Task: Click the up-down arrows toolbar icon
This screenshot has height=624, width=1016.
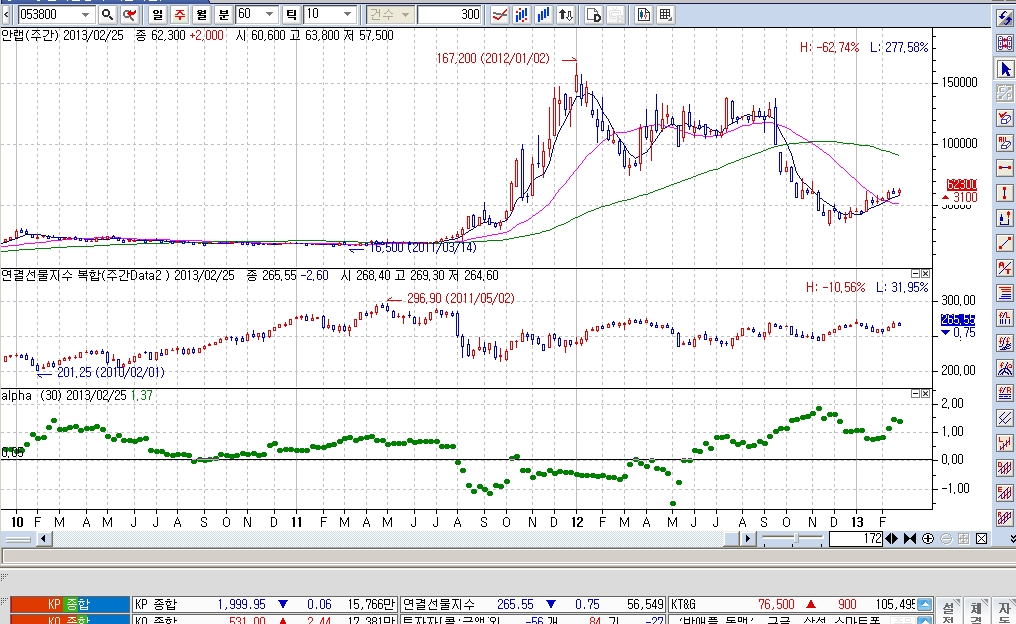Action: [566, 14]
